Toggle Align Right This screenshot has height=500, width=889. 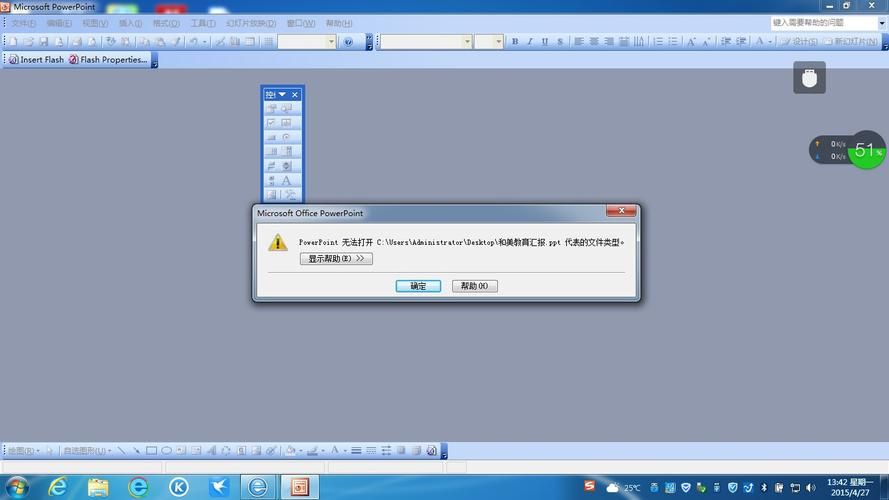[x=608, y=41]
